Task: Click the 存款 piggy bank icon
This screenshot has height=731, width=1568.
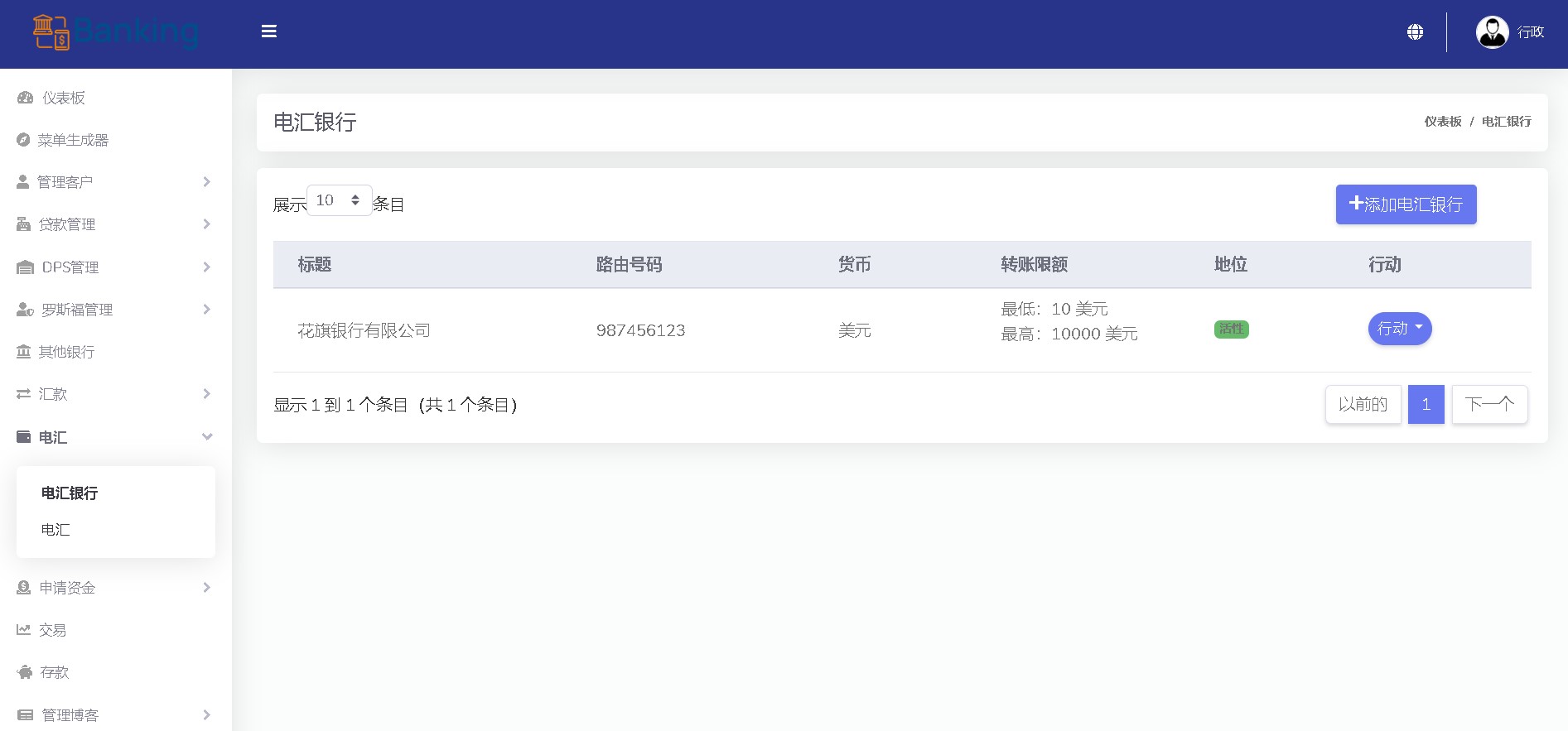Action: [x=25, y=672]
